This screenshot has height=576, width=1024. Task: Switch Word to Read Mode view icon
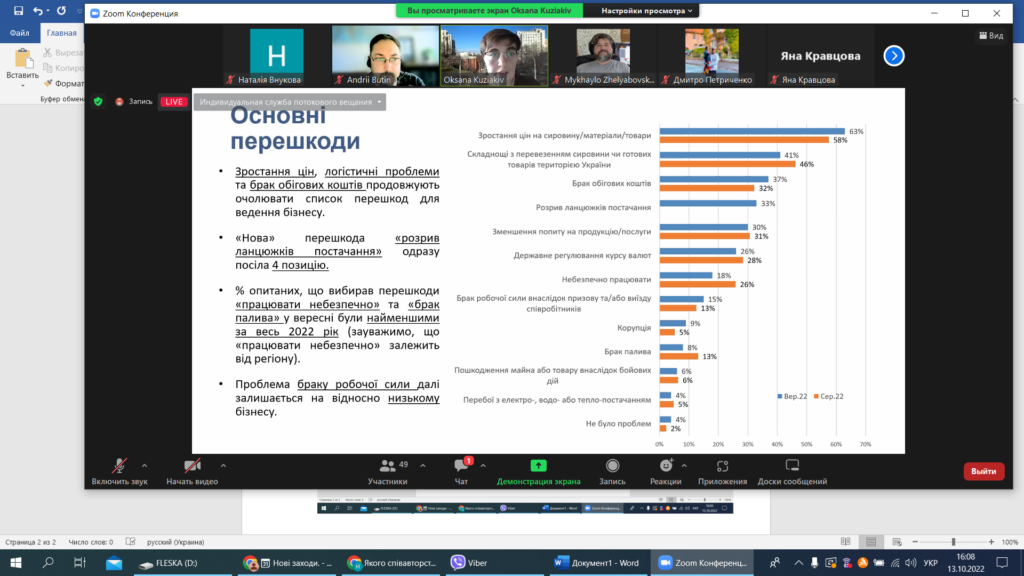point(846,541)
